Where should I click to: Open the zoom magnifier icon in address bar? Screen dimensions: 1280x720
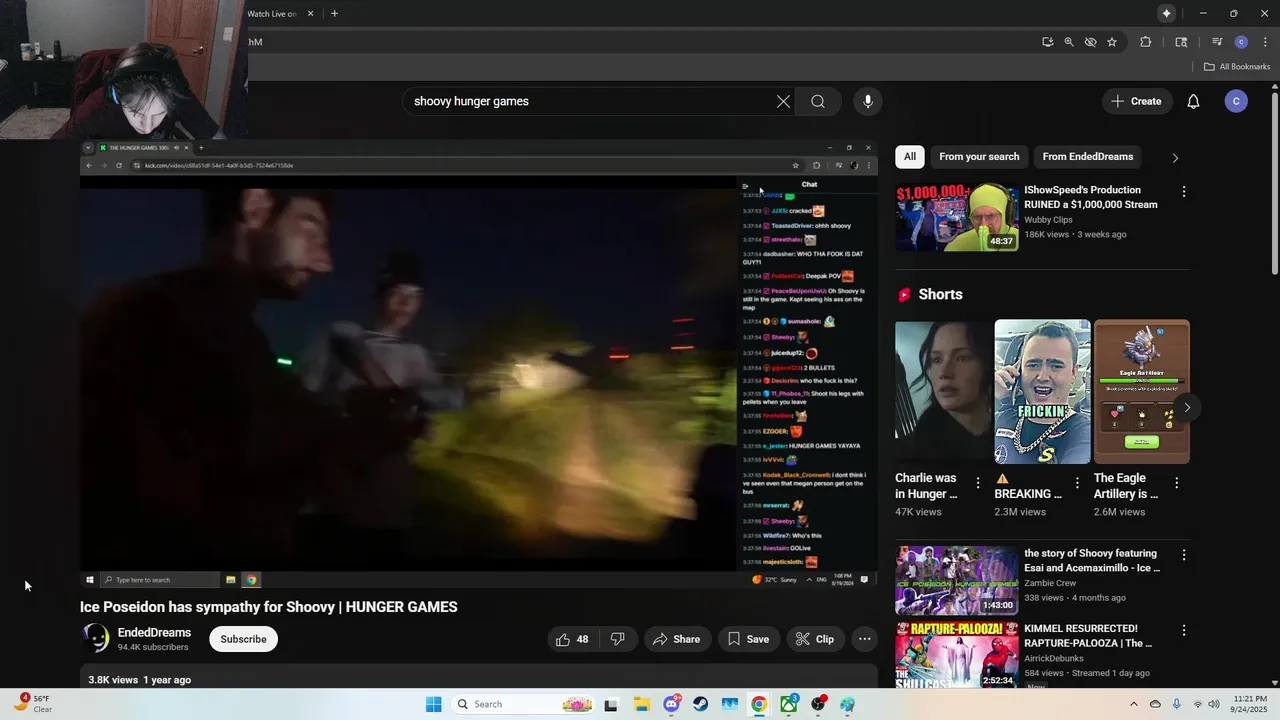click(1069, 42)
